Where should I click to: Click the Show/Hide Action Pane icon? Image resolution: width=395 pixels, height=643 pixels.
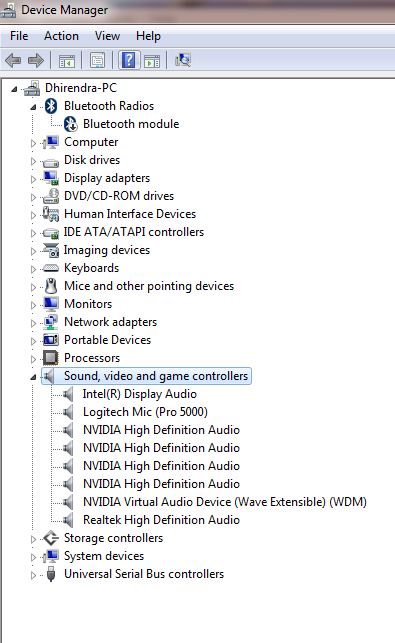(152, 61)
